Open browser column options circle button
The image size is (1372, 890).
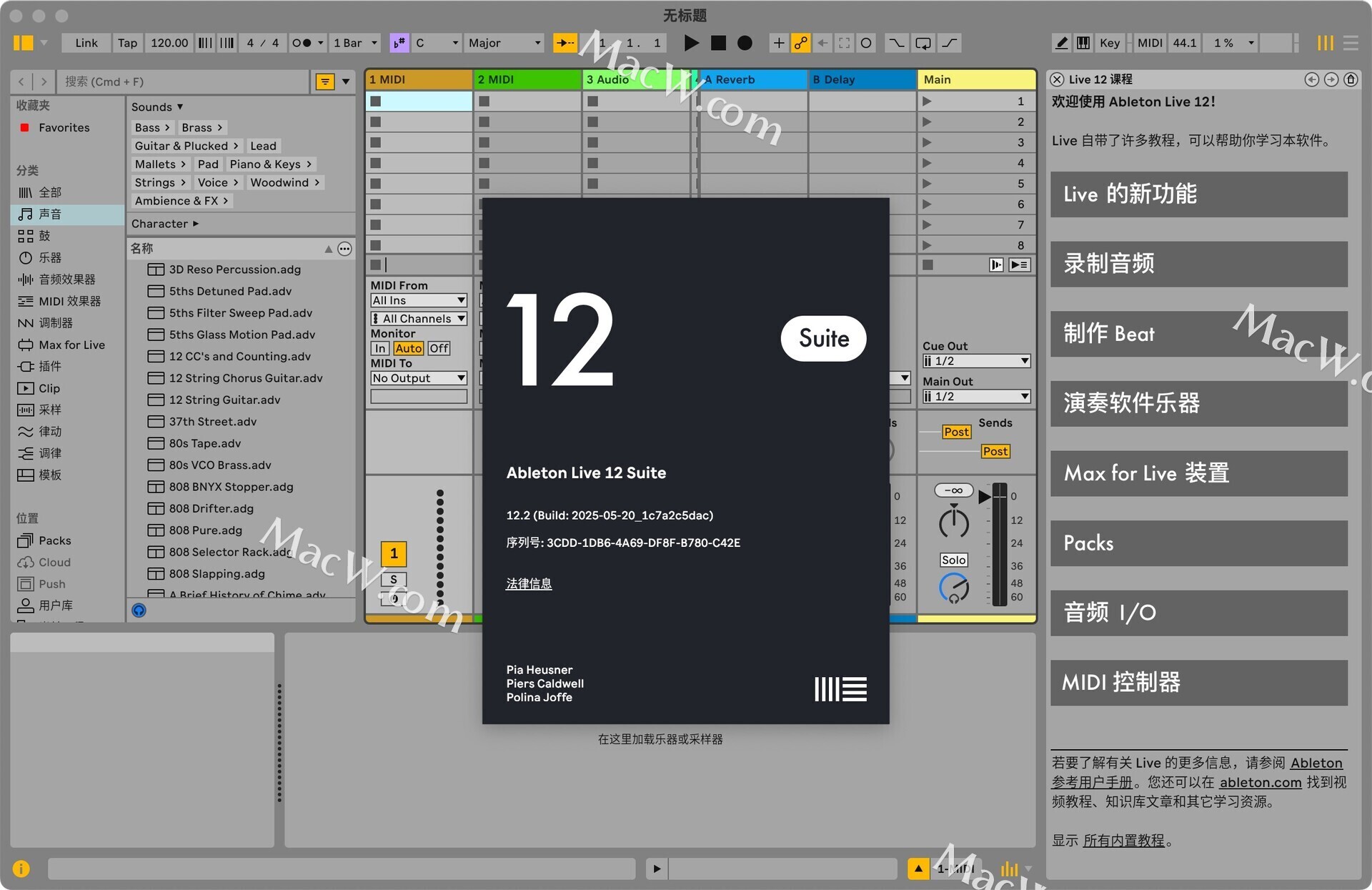point(344,249)
